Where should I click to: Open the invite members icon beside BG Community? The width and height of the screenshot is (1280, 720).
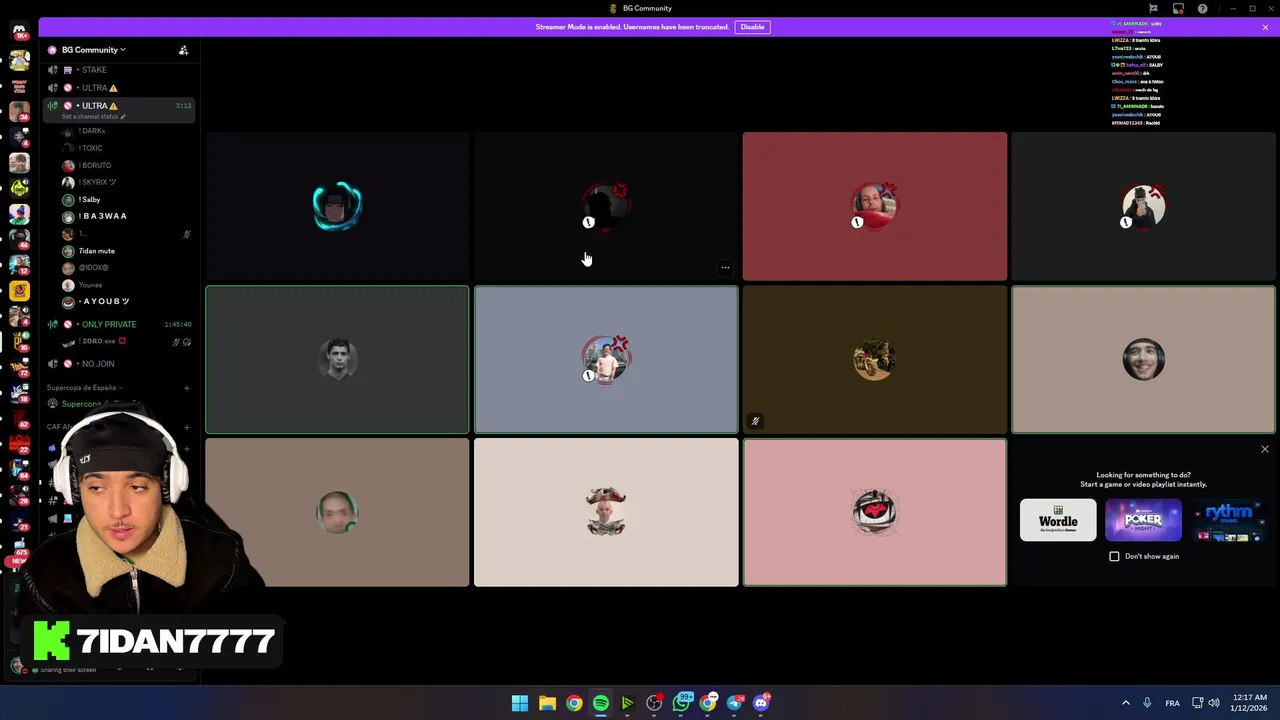[183, 50]
